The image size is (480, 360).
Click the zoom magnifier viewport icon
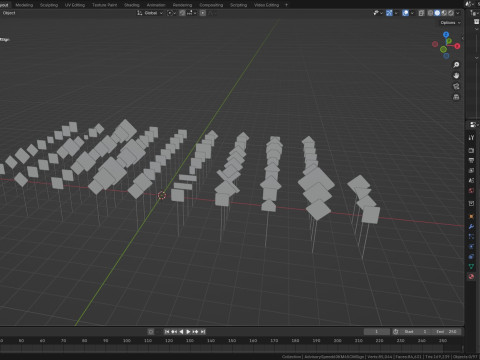pos(456,65)
